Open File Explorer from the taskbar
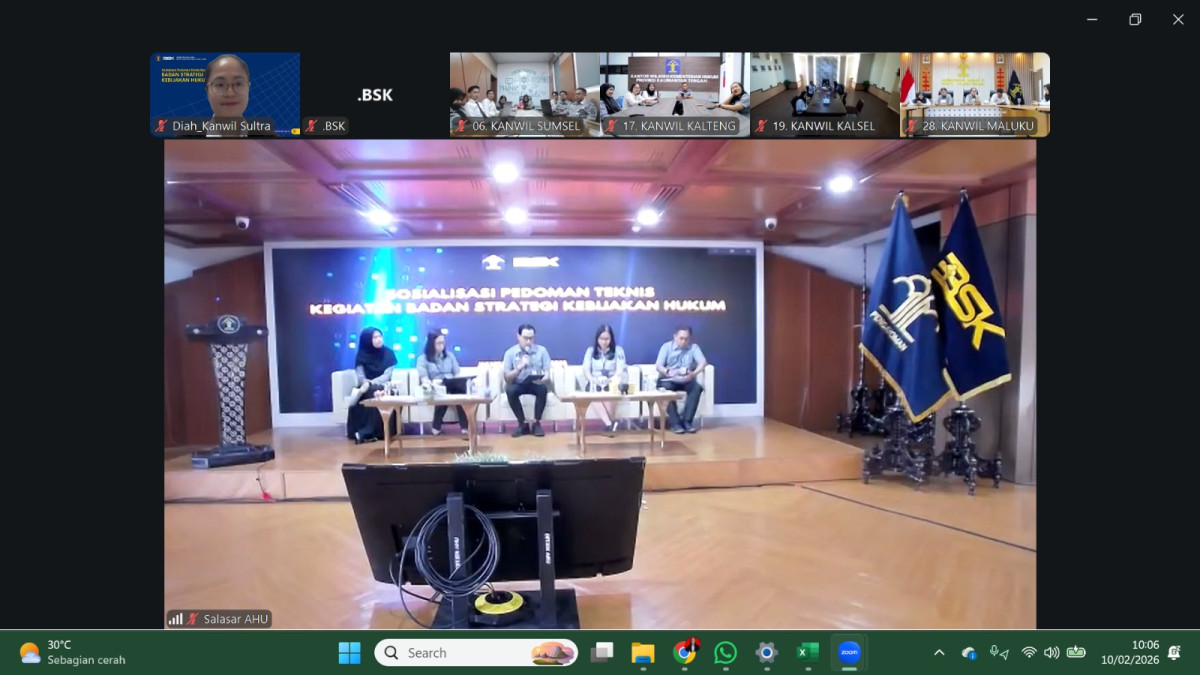The image size is (1200, 675). pyautogui.click(x=643, y=653)
